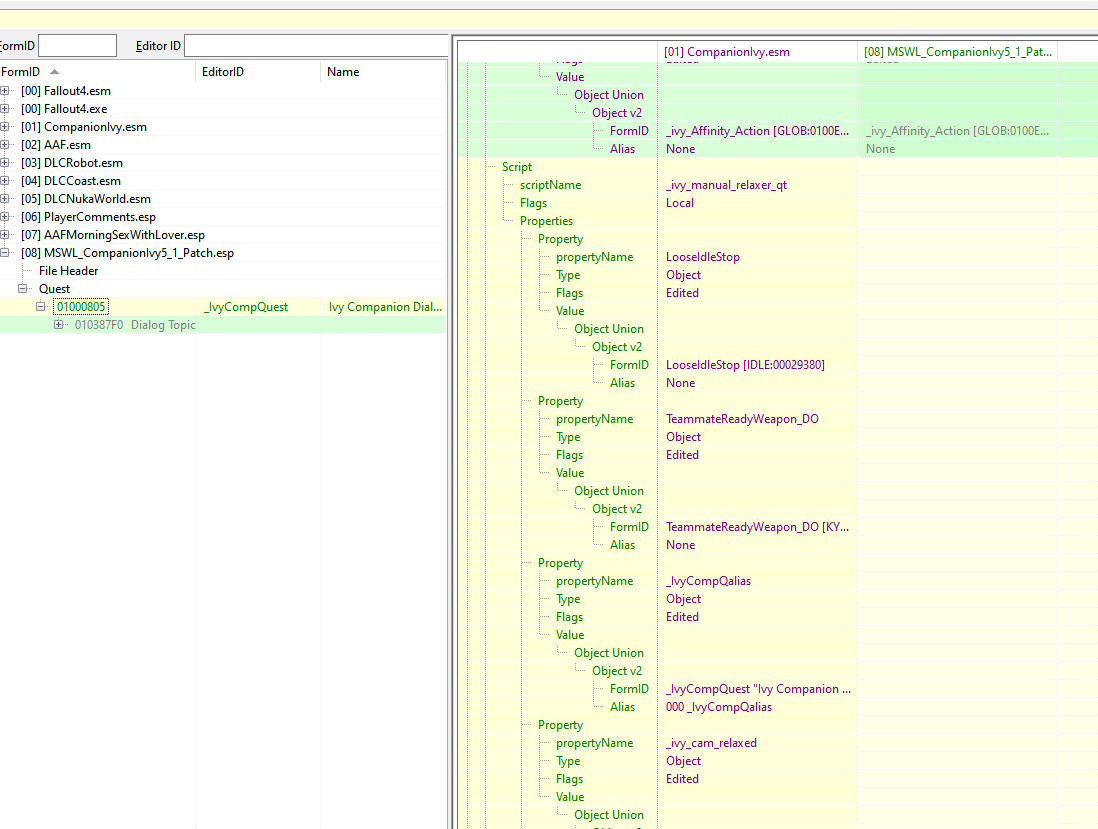Click the FormID search input field
This screenshot has height=829, width=1098.
tap(77, 46)
